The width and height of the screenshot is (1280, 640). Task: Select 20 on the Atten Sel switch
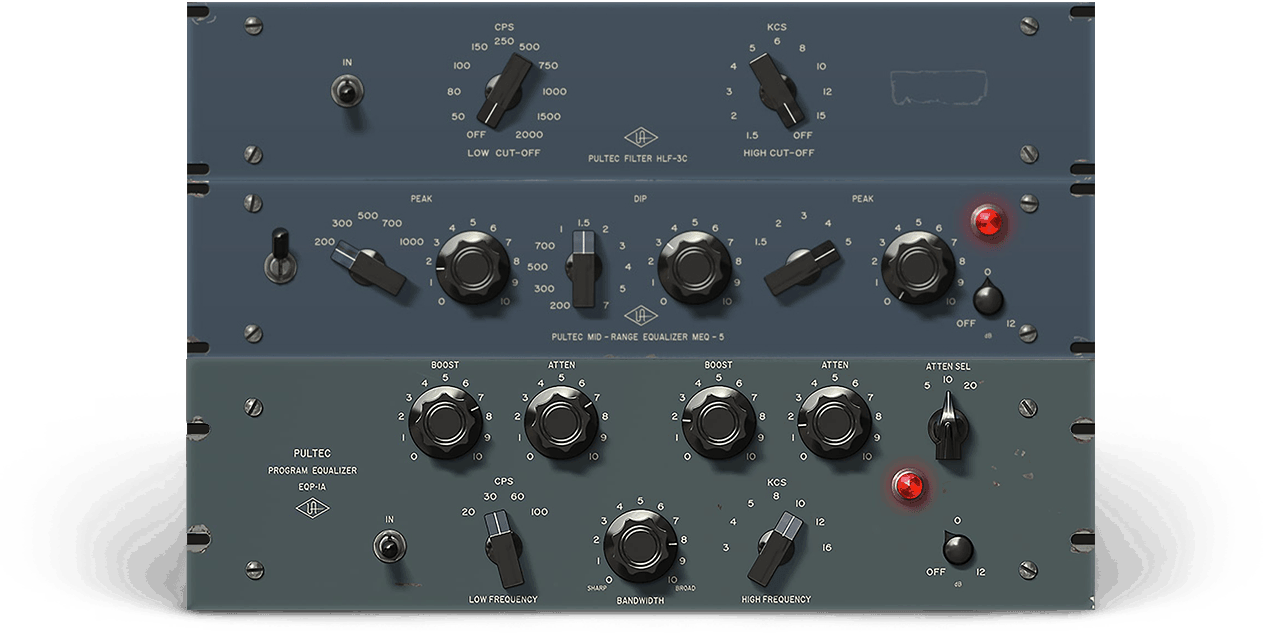coord(970,385)
